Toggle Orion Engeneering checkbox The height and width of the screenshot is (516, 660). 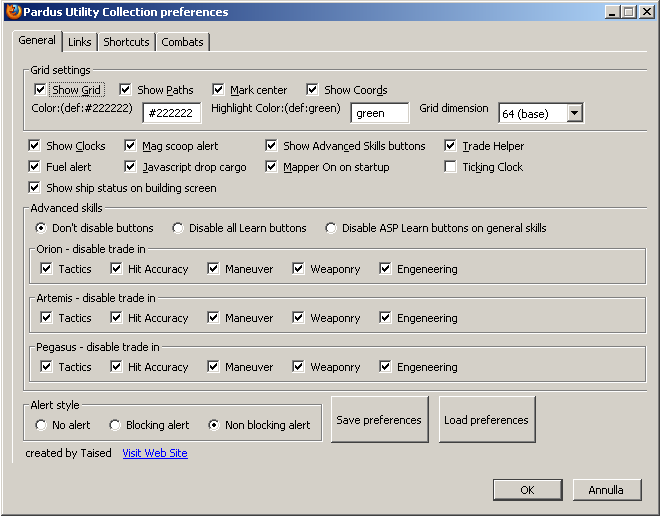385,269
